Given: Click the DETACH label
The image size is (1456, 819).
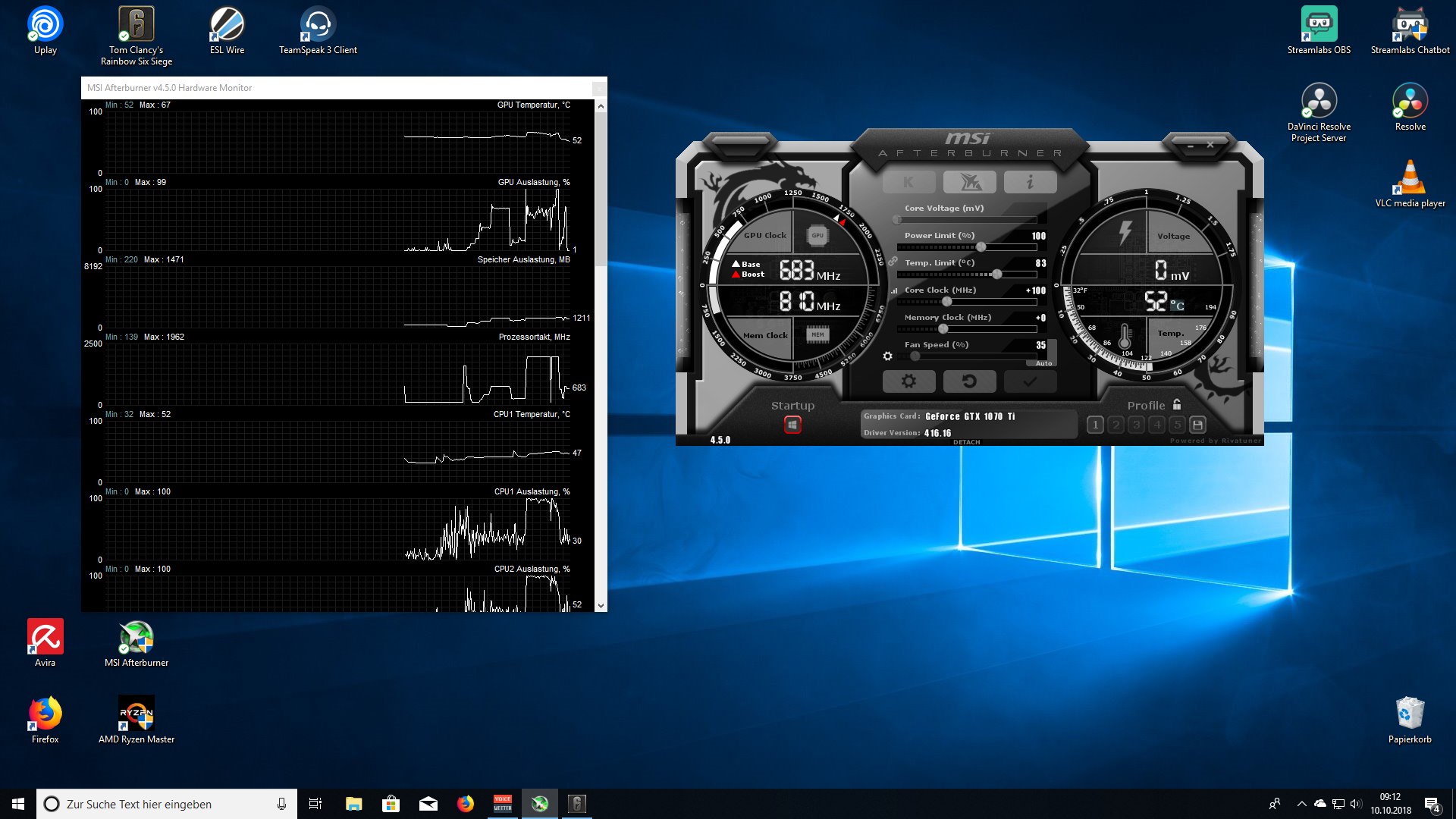Looking at the screenshot, I should pyautogui.click(x=966, y=442).
